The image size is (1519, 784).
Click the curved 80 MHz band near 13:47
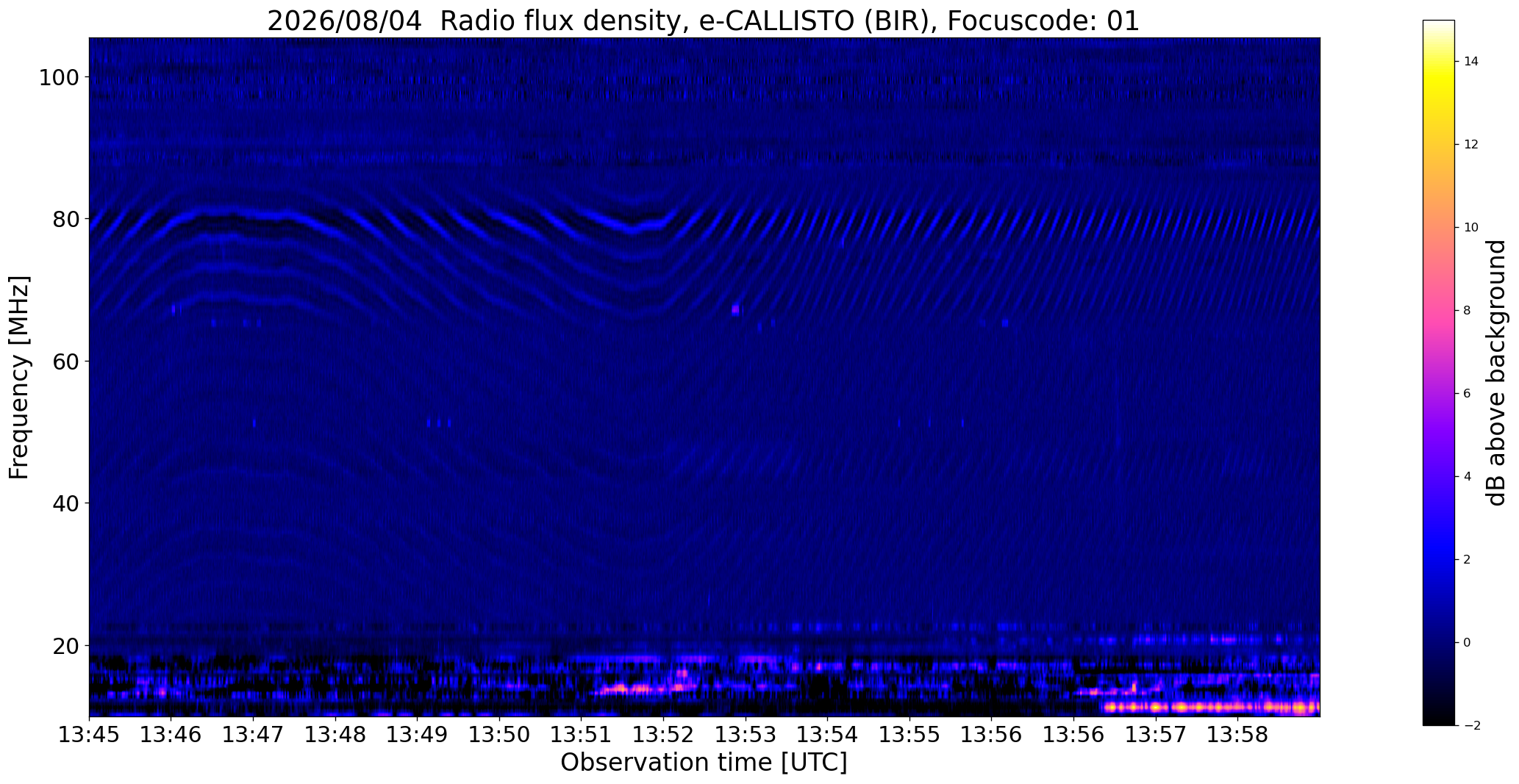point(254,215)
